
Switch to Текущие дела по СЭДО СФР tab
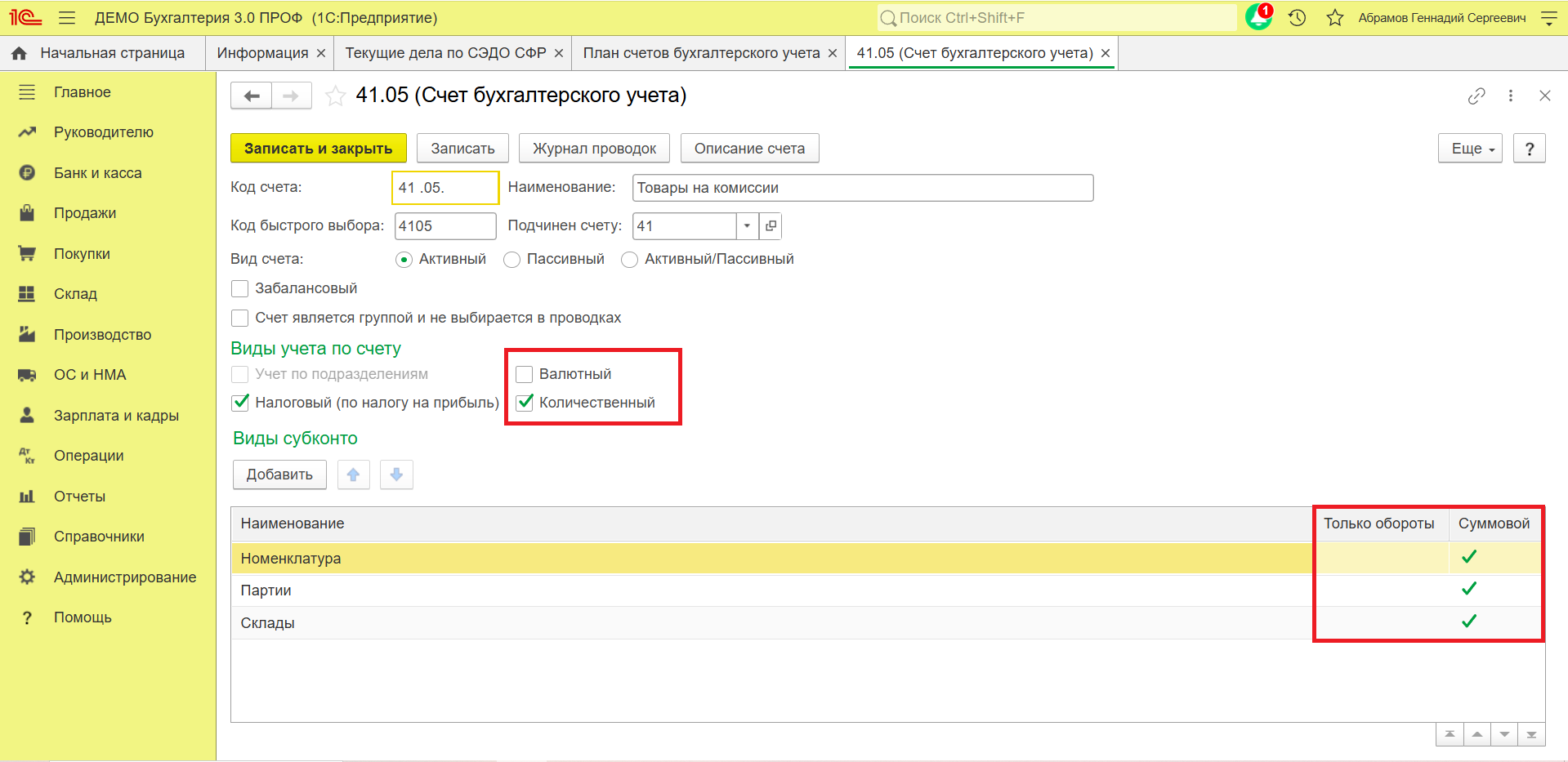pyautogui.click(x=445, y=53)
